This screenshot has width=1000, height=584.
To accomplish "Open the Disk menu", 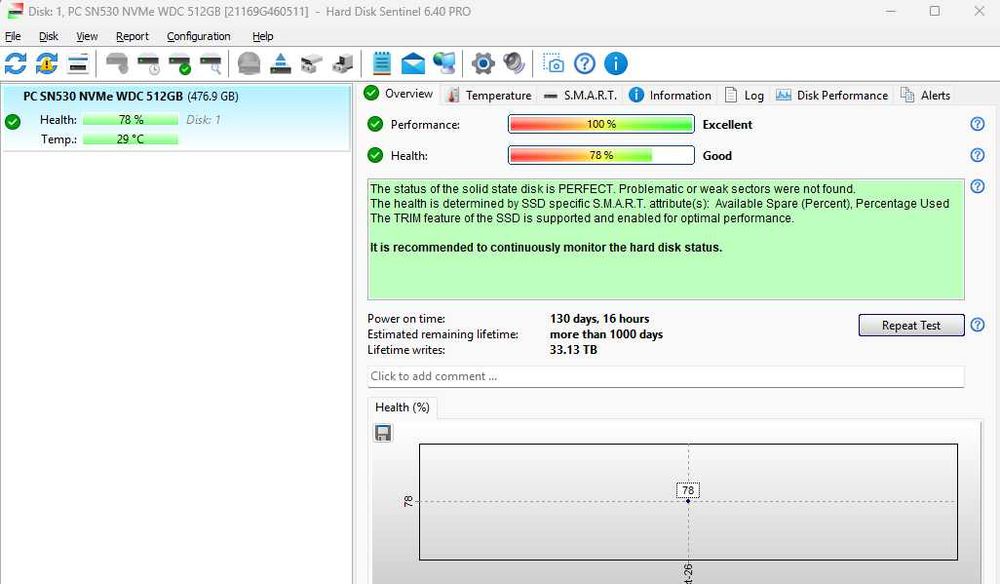I will pos(48,36).
